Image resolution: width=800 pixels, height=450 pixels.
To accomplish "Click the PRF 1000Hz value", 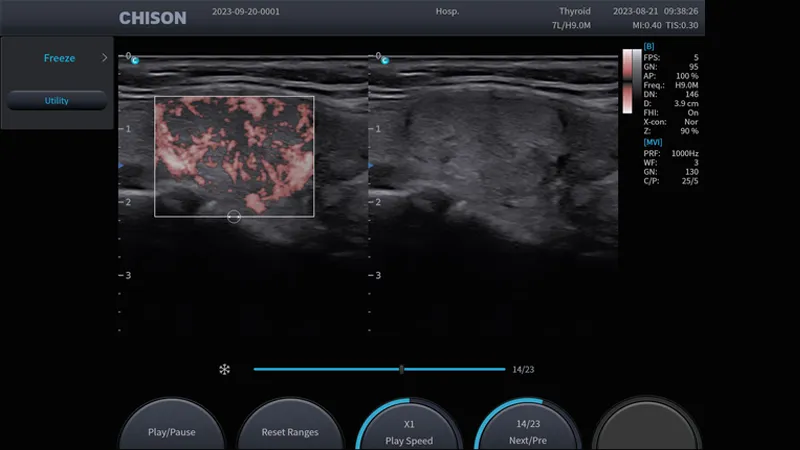I will pos(685,153).
